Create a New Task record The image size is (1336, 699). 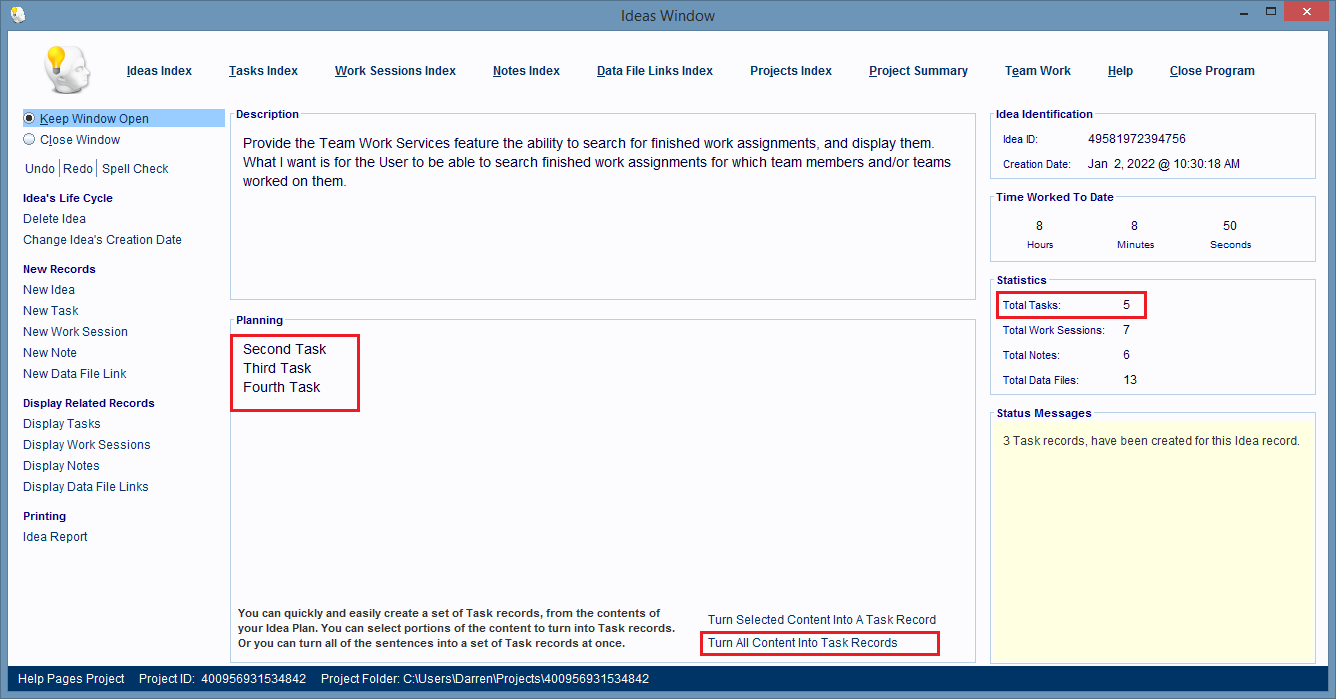click(x=51, y=311)
